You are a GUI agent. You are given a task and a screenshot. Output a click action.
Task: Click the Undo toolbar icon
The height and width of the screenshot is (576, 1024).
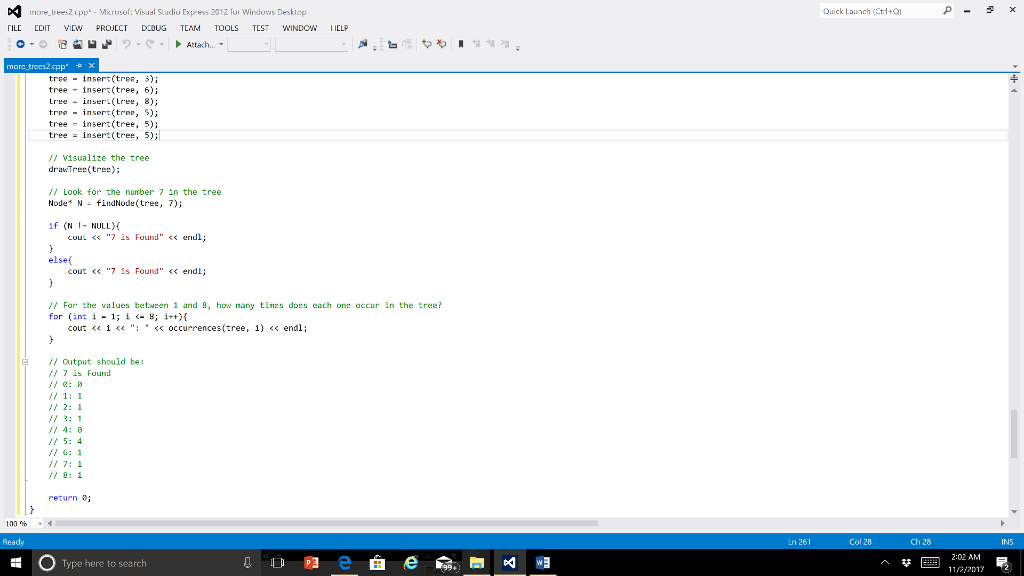pyautogui.click(x=127, y=43)
